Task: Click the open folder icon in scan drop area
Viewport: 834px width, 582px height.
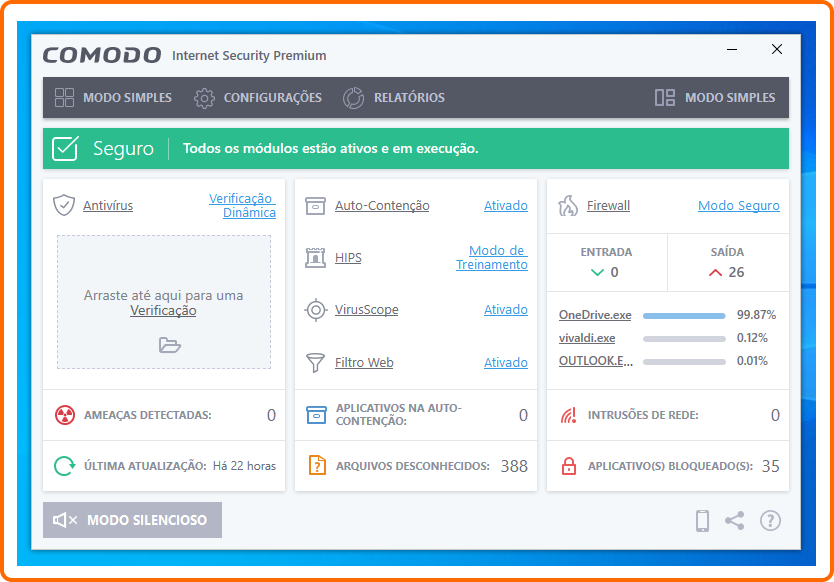Action: 170,345
